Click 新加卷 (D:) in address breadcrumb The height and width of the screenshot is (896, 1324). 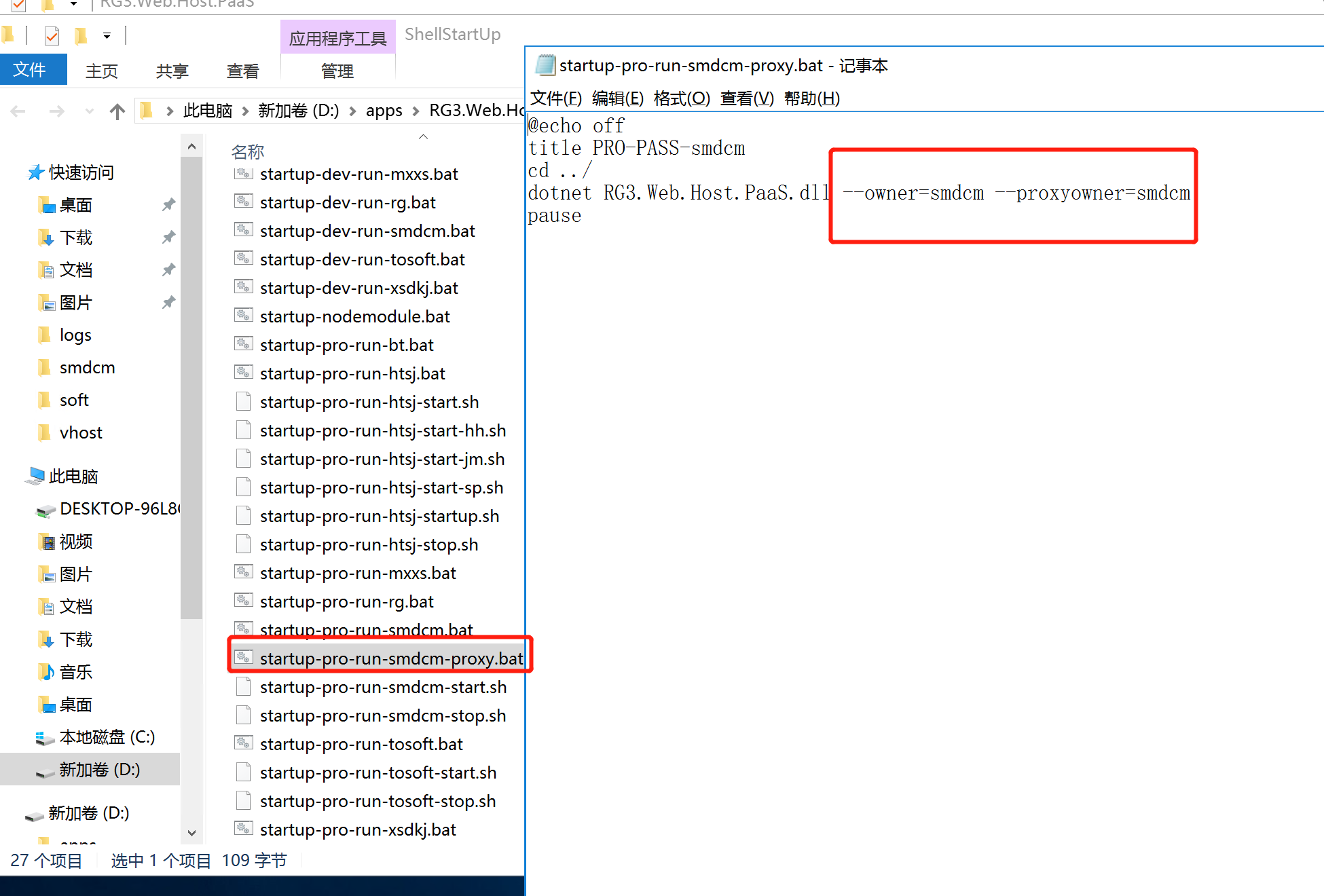point(298,111)
